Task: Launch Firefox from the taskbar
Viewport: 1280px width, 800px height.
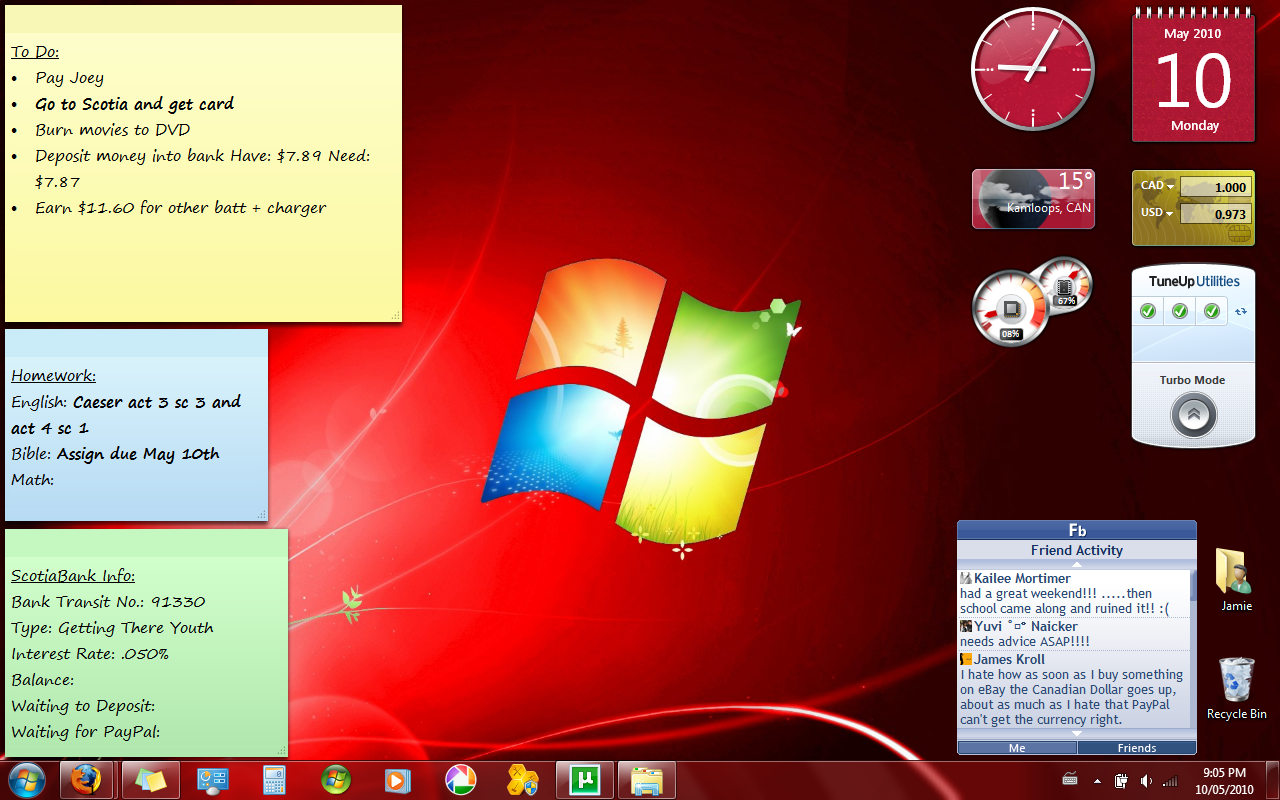Action: 87,779
